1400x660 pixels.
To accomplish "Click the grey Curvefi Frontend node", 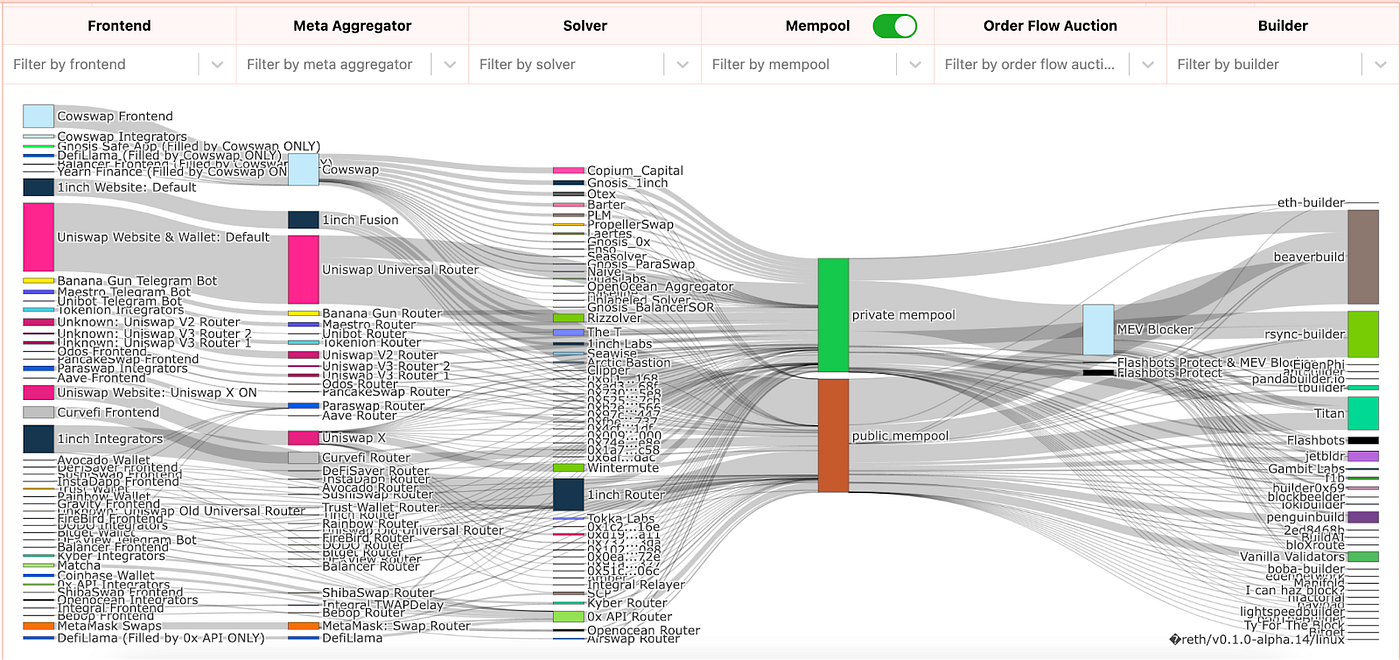I will [x=38, y=412].
